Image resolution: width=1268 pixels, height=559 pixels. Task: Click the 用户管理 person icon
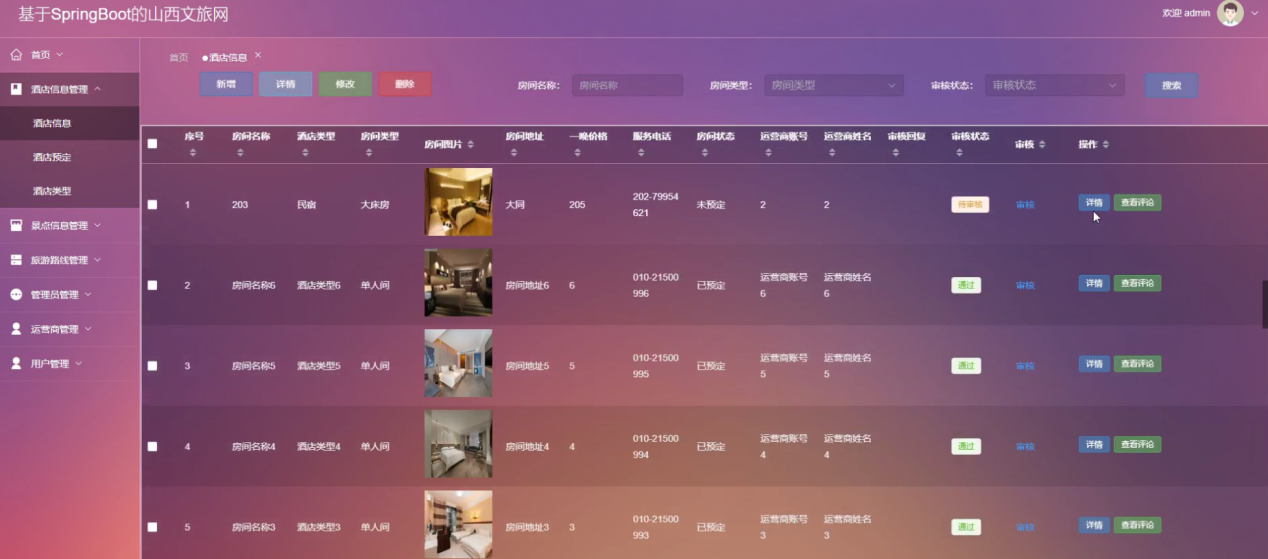point(16,363)
